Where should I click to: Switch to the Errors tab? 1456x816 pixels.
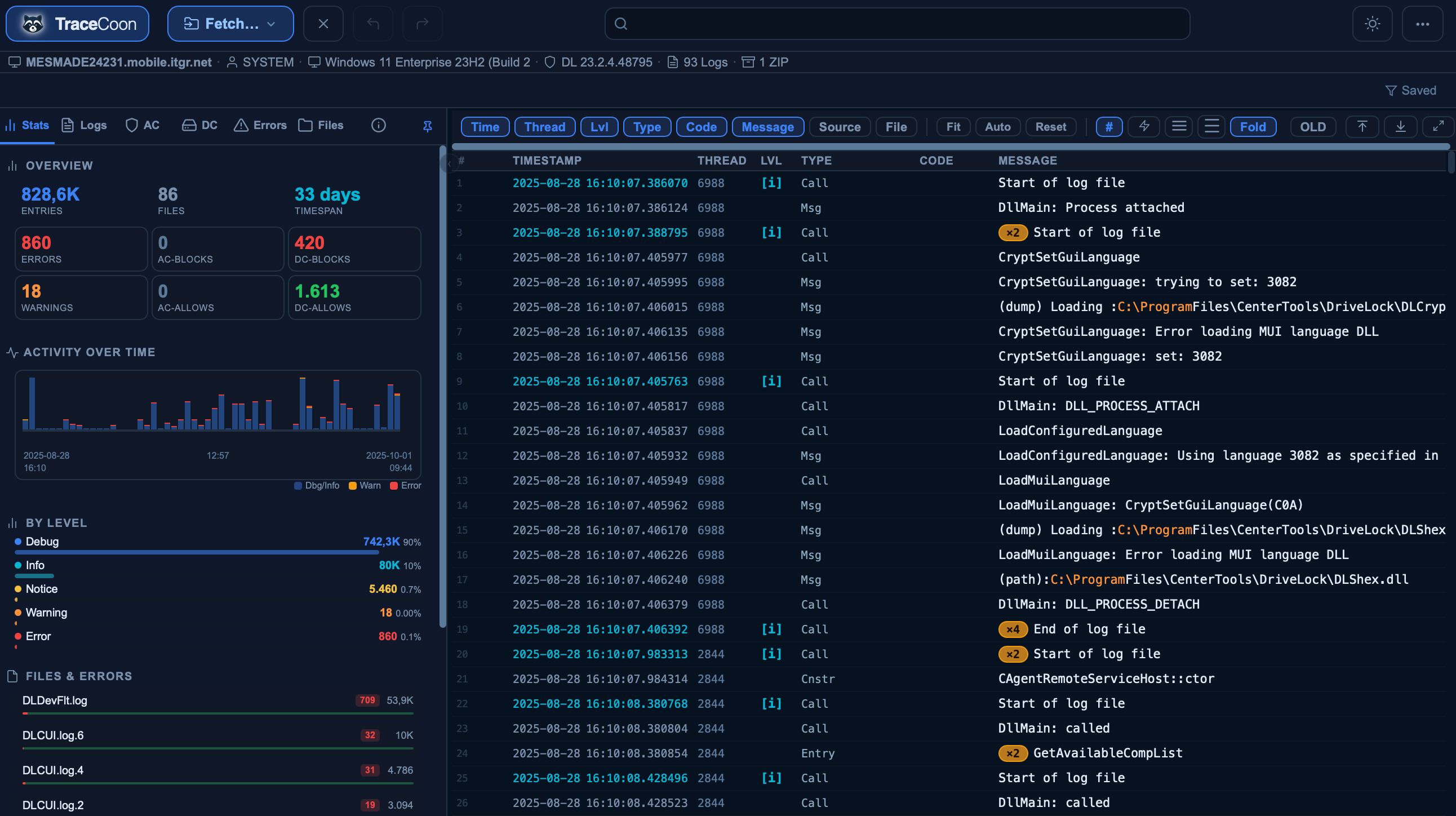260,126
